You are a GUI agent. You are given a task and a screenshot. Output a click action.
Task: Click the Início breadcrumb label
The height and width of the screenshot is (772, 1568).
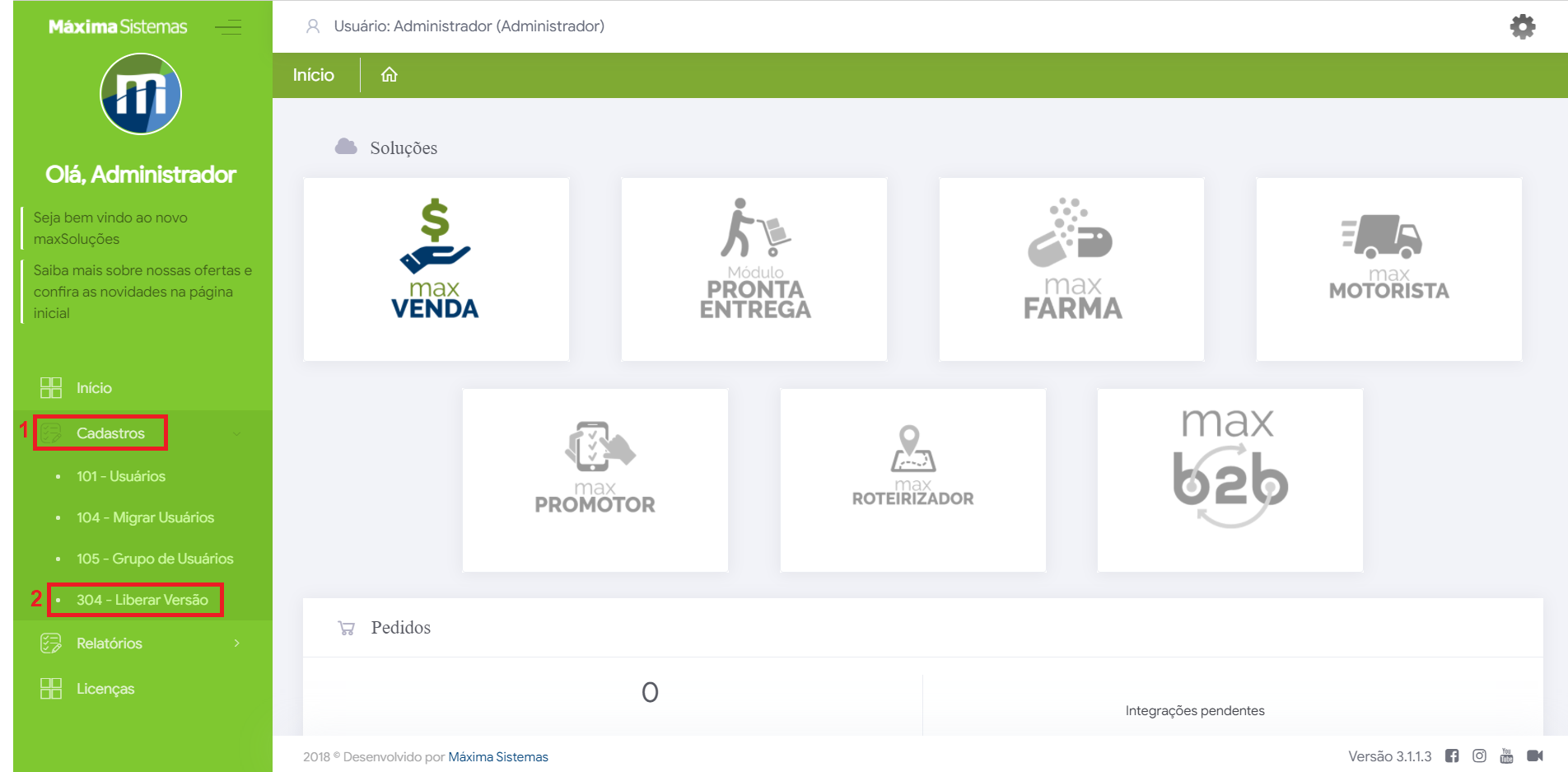point(314,75)
